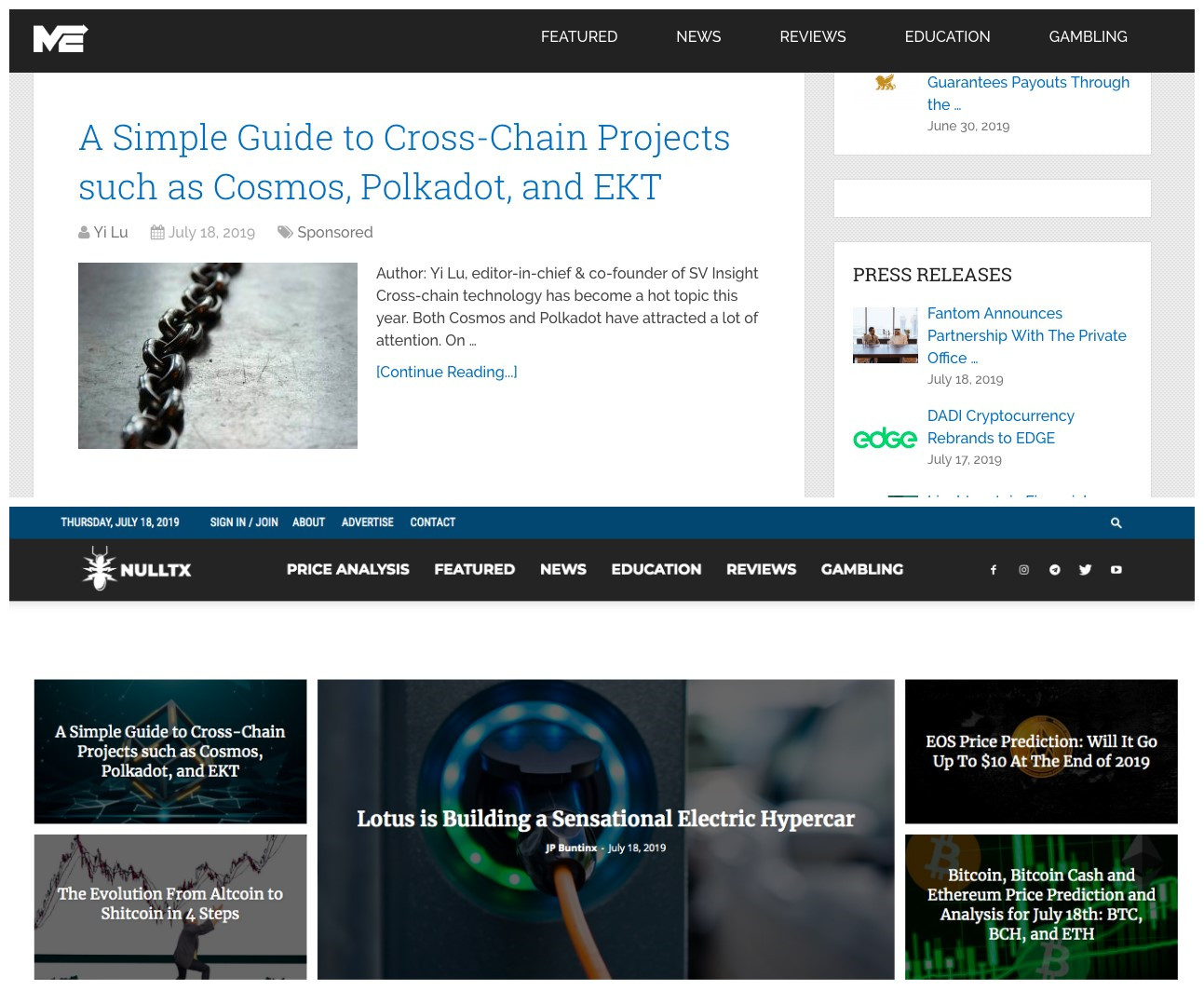The height and width of the screenshot is (1005, 1204).
Task: Click the Continue Reading link
Action: tap(447, 373)
